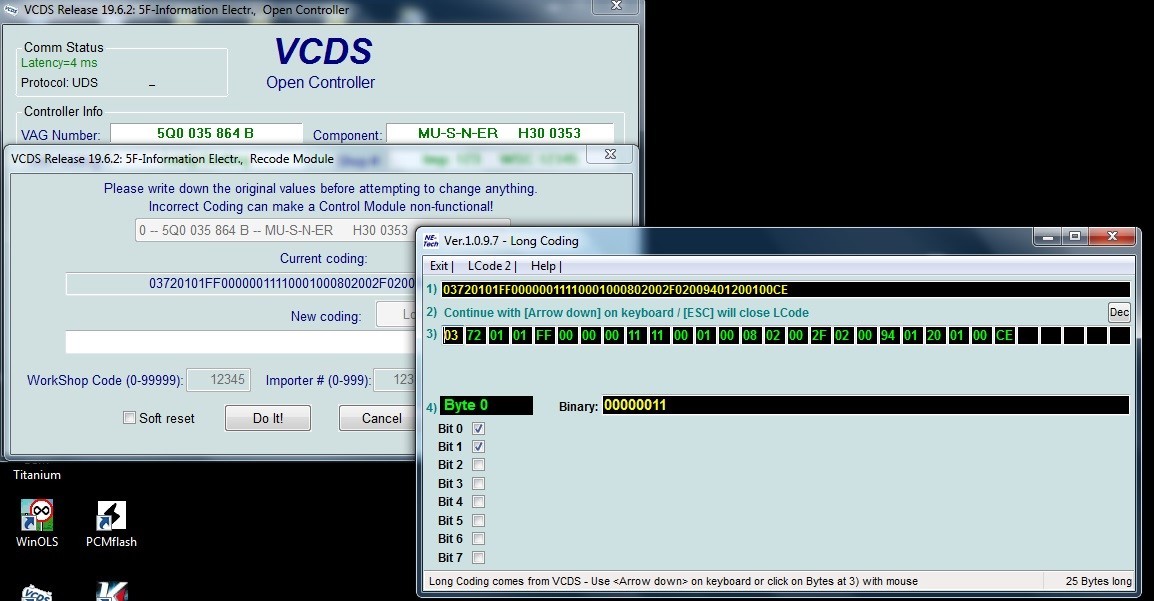The image size is (1154, 601).
Task: Click the Byte 0 label box
Action: (486, 405)
